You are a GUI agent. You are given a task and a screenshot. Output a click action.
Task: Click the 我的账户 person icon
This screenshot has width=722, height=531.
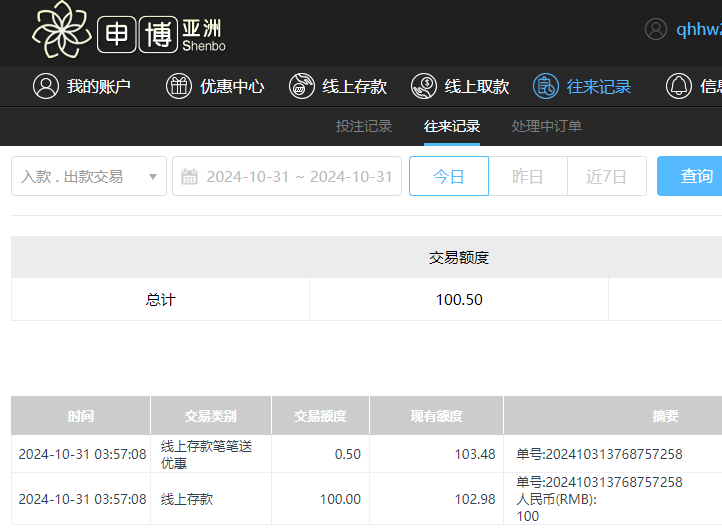coord(45,86)
